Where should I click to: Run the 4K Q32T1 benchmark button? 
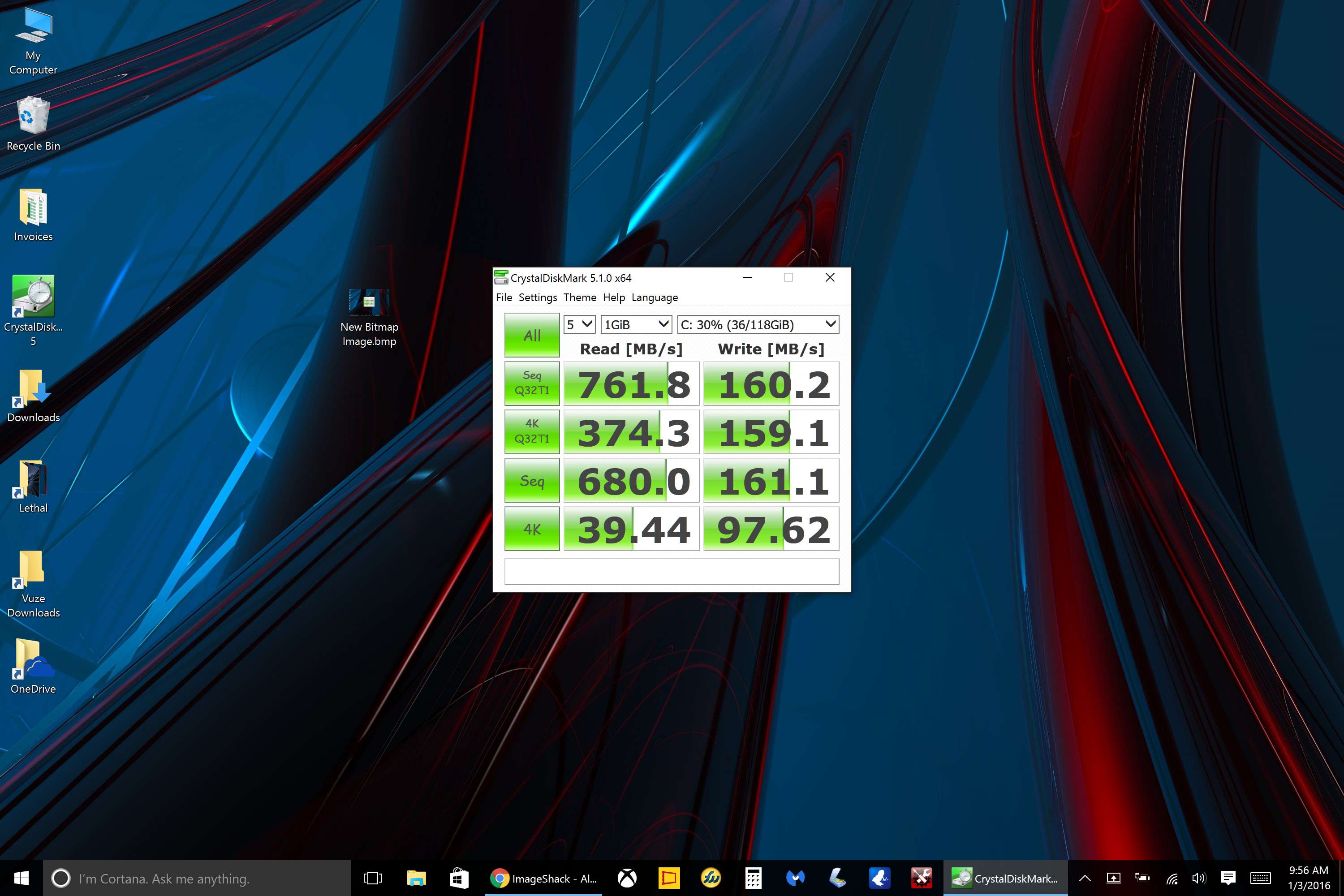532,431
